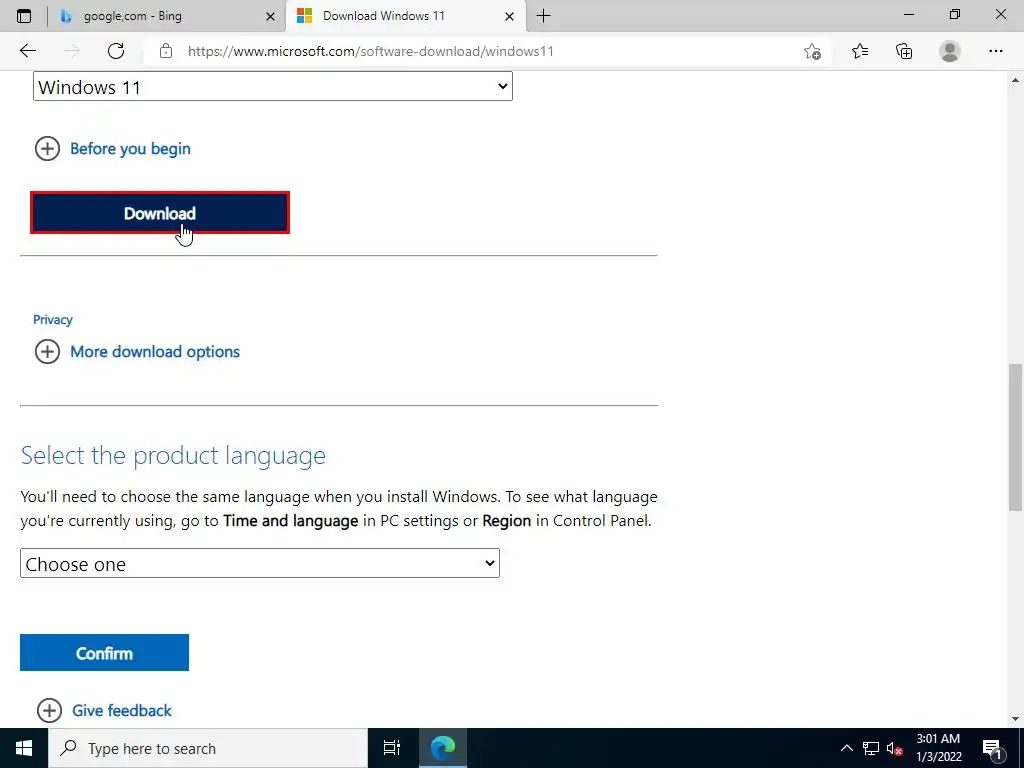Screen dimensions: 1024x768
Task: Open Task View on the taskbar
Action: [x=391, y=748]
